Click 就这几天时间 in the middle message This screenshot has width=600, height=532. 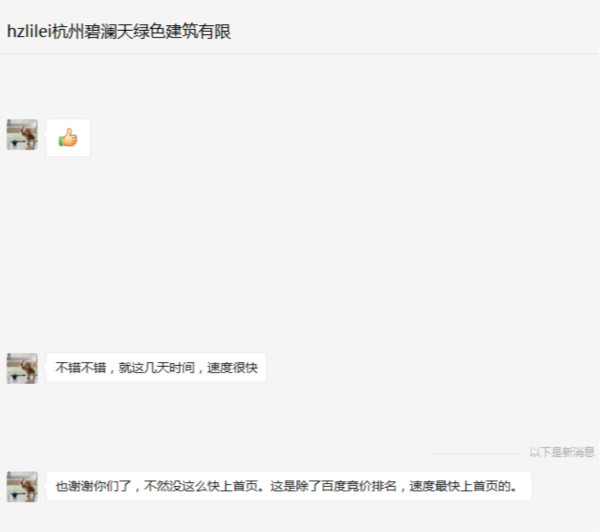coord(157,368)
